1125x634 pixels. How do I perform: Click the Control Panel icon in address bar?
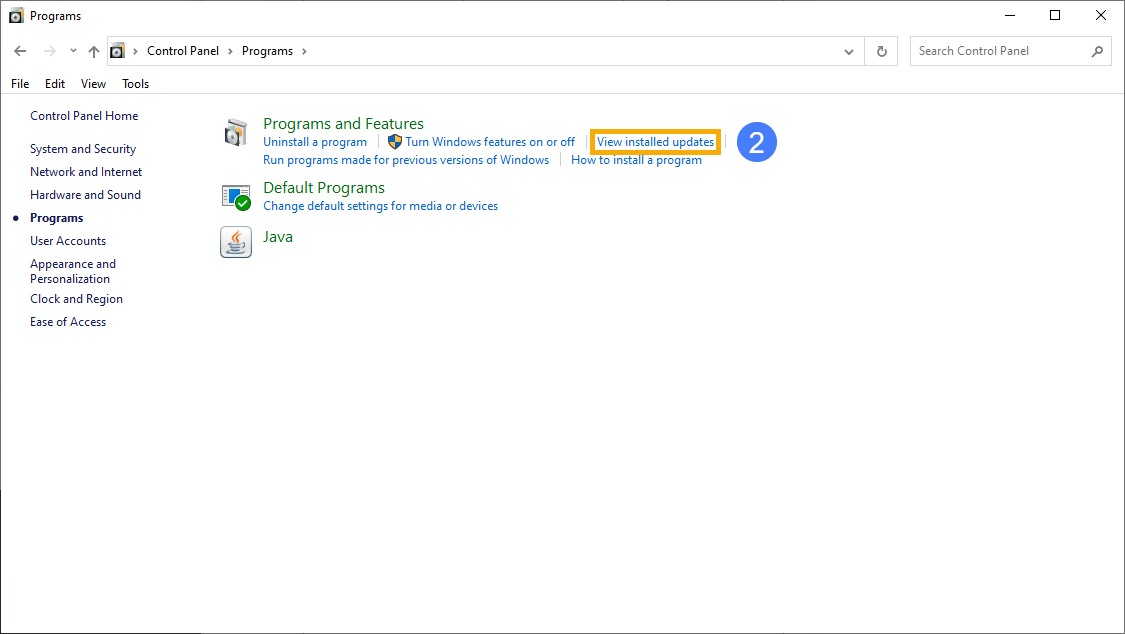click(x=118, y=51)
